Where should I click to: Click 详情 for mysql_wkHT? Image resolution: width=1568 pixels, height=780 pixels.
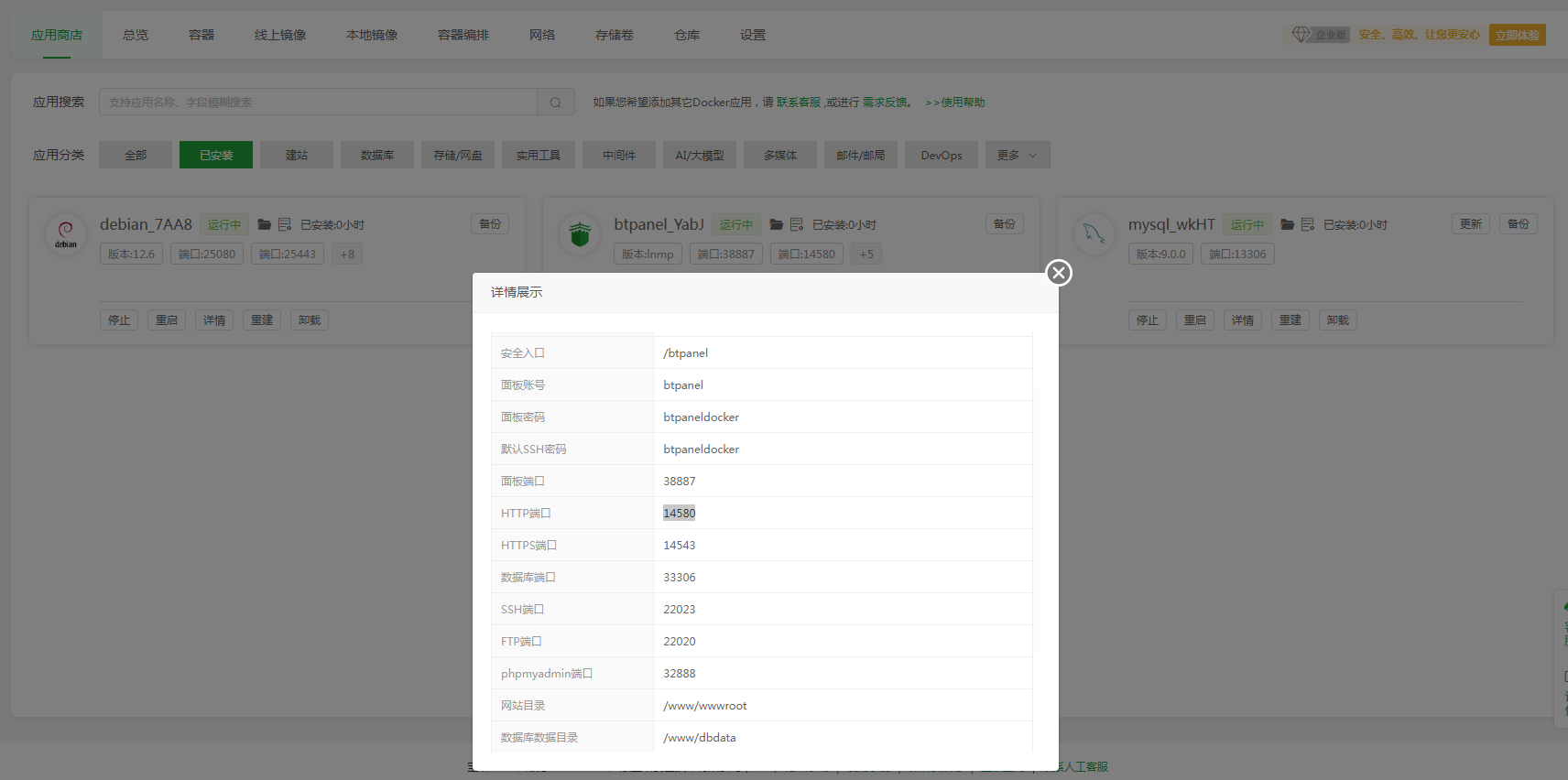tap(1243, 320)
